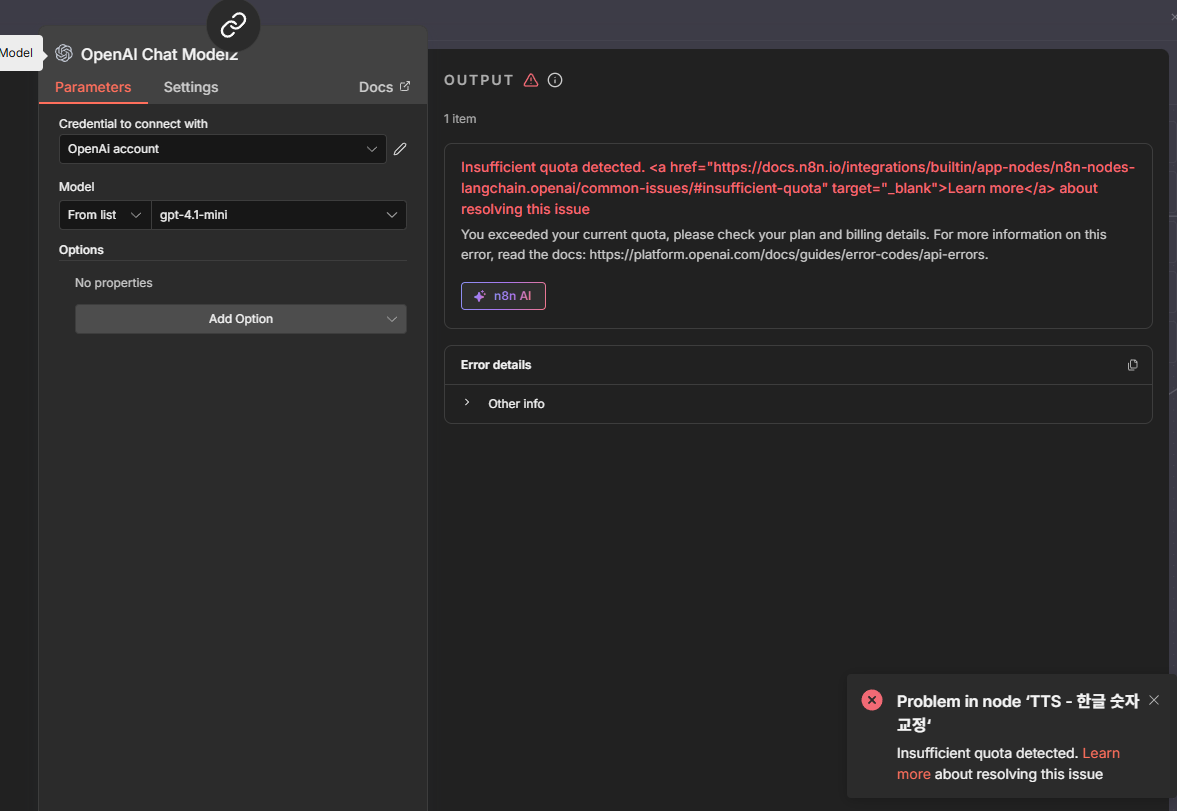1177x811 pixels.
Task: Edit the OpenAi account credential pencil icon
Action: tap(400, 149)
